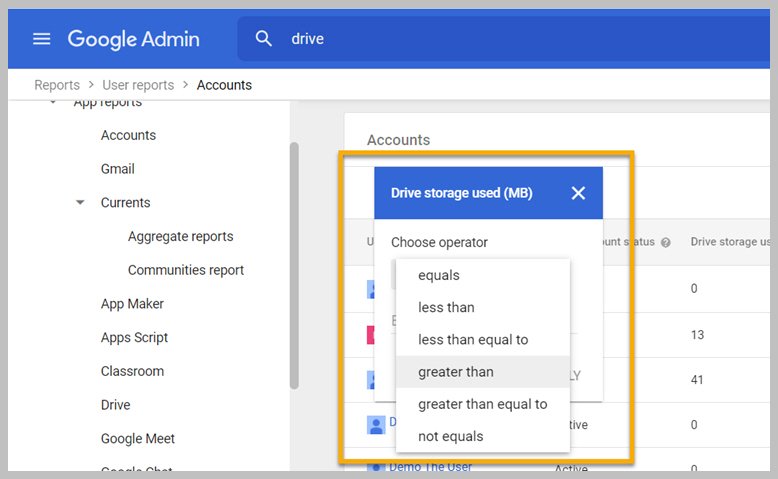Close the Drive storage used filter dialog

[x=578, y=193]
